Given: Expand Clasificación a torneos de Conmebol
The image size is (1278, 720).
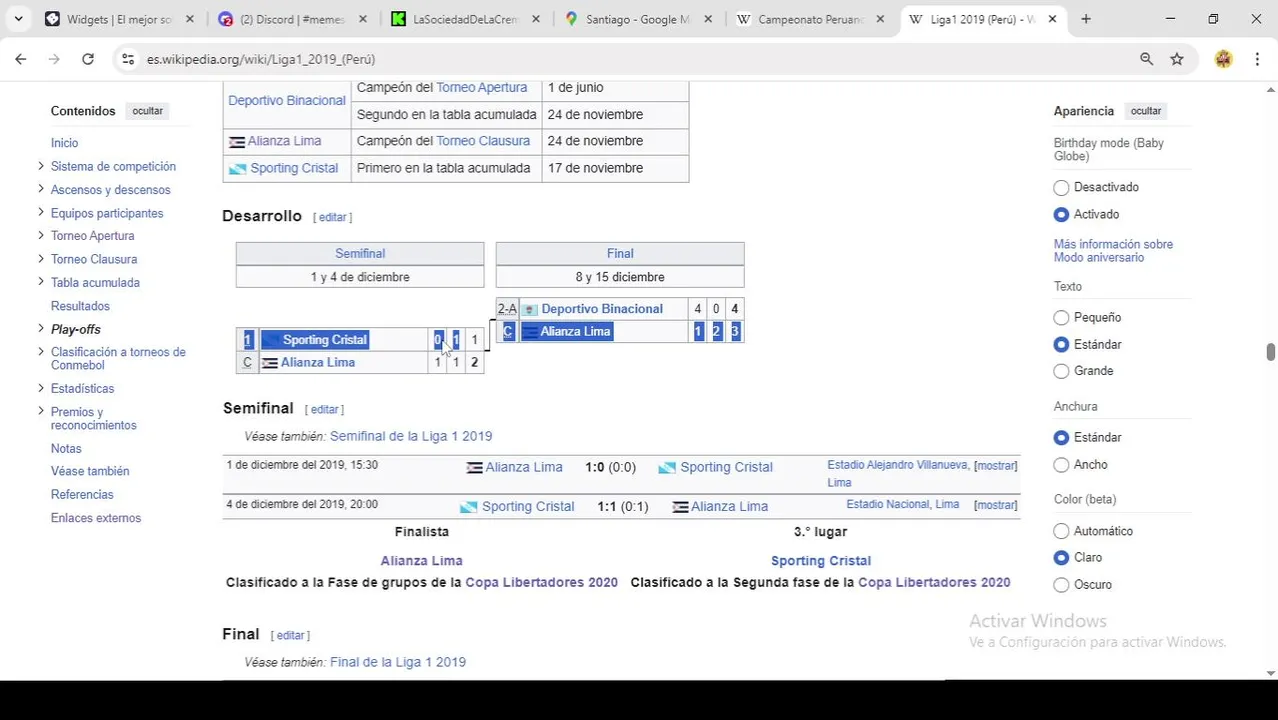Looking at the screenshot, I should (41, 351).
